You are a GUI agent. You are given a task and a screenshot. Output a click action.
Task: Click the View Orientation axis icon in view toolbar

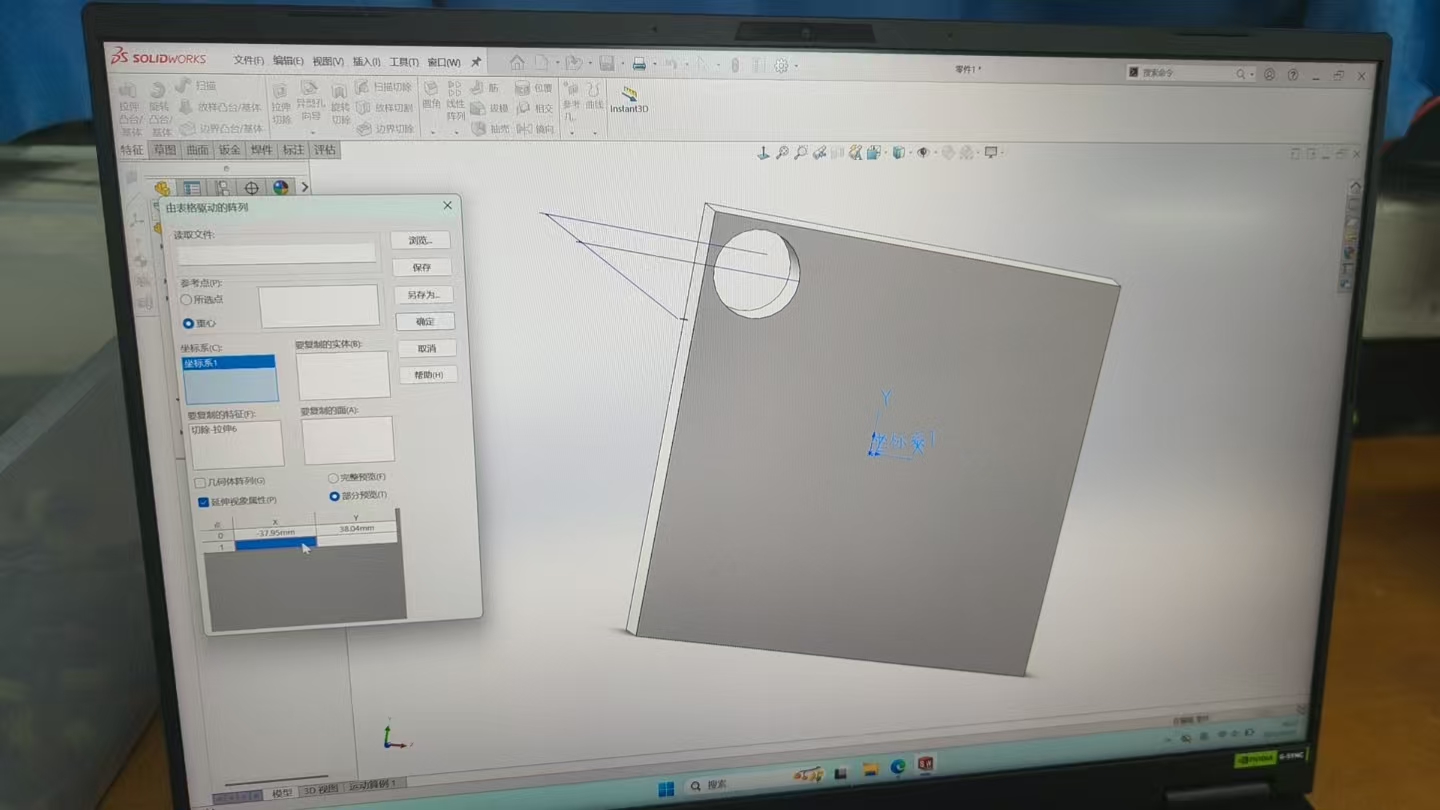tap(763, 153)
